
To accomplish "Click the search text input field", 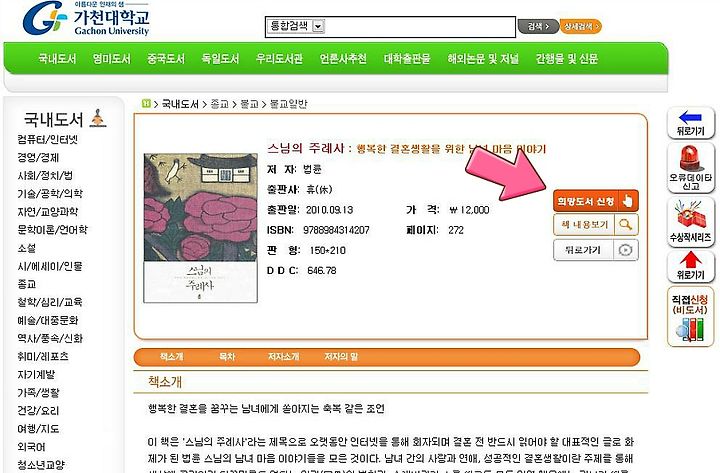I will (x=420, y=27).
